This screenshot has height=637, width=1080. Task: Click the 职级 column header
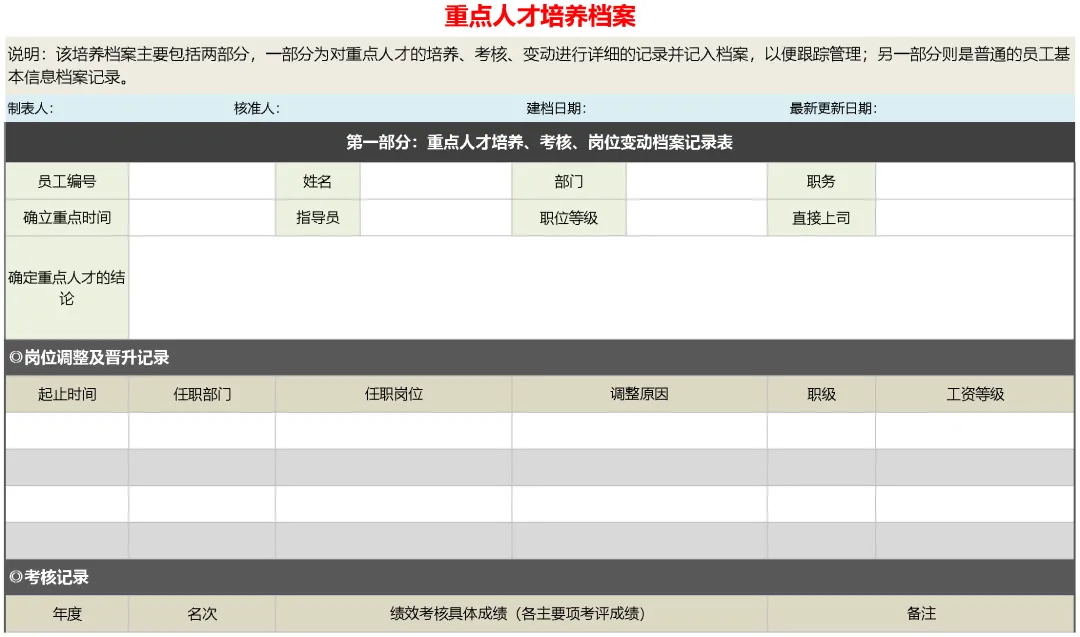click(x=821, y=394)
